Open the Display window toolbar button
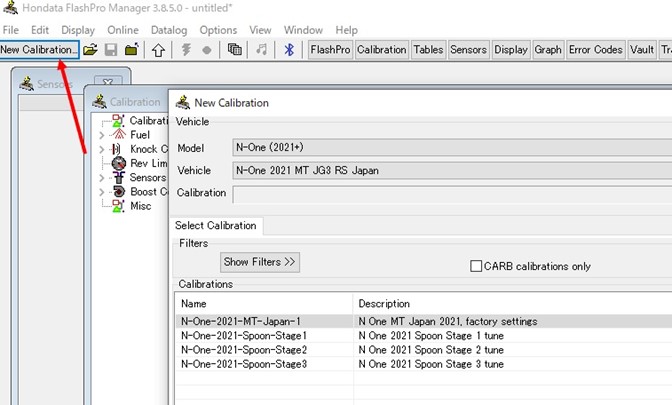 click(511, 50)
